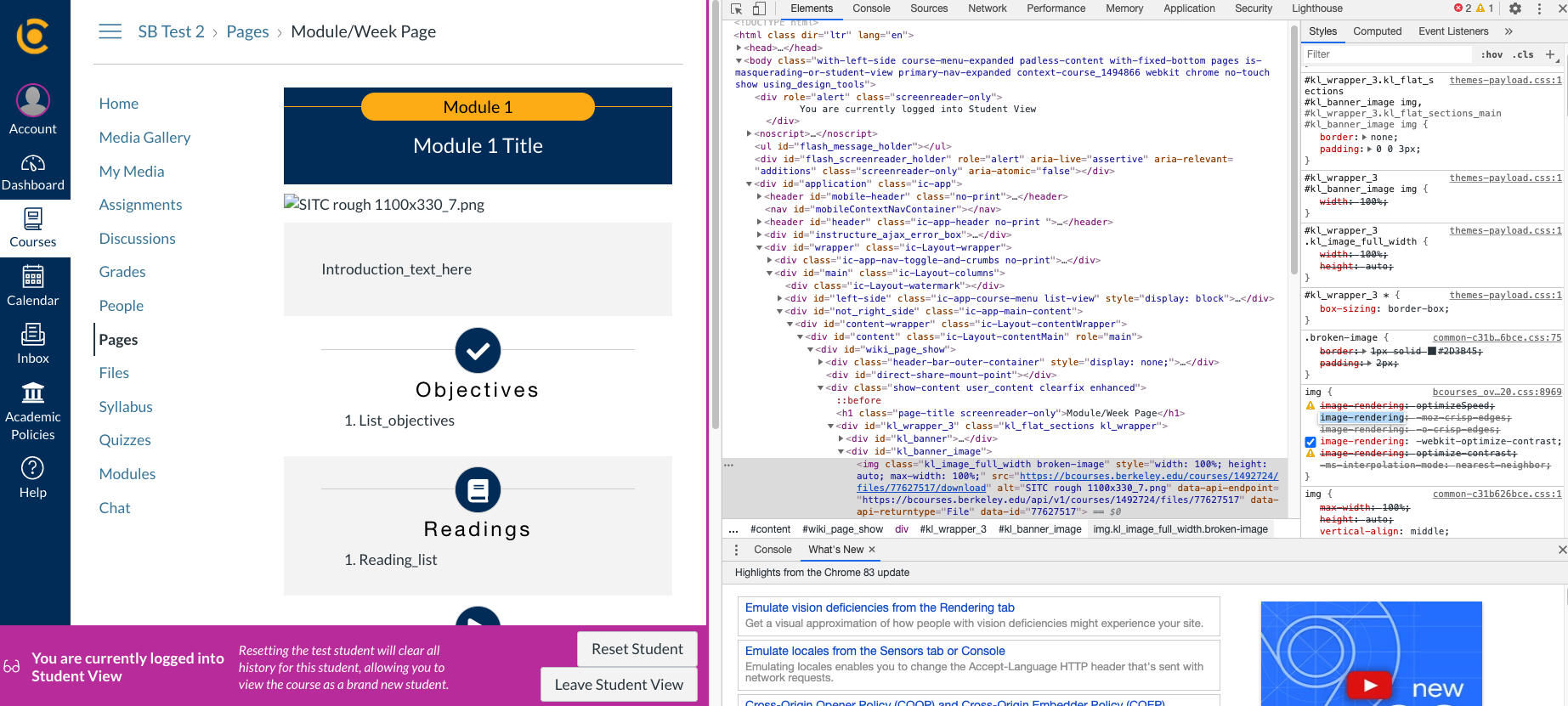This screenshot has width=1568, height=706.
Task: Expand the left-side course menu div
Action: pos(780,298)
